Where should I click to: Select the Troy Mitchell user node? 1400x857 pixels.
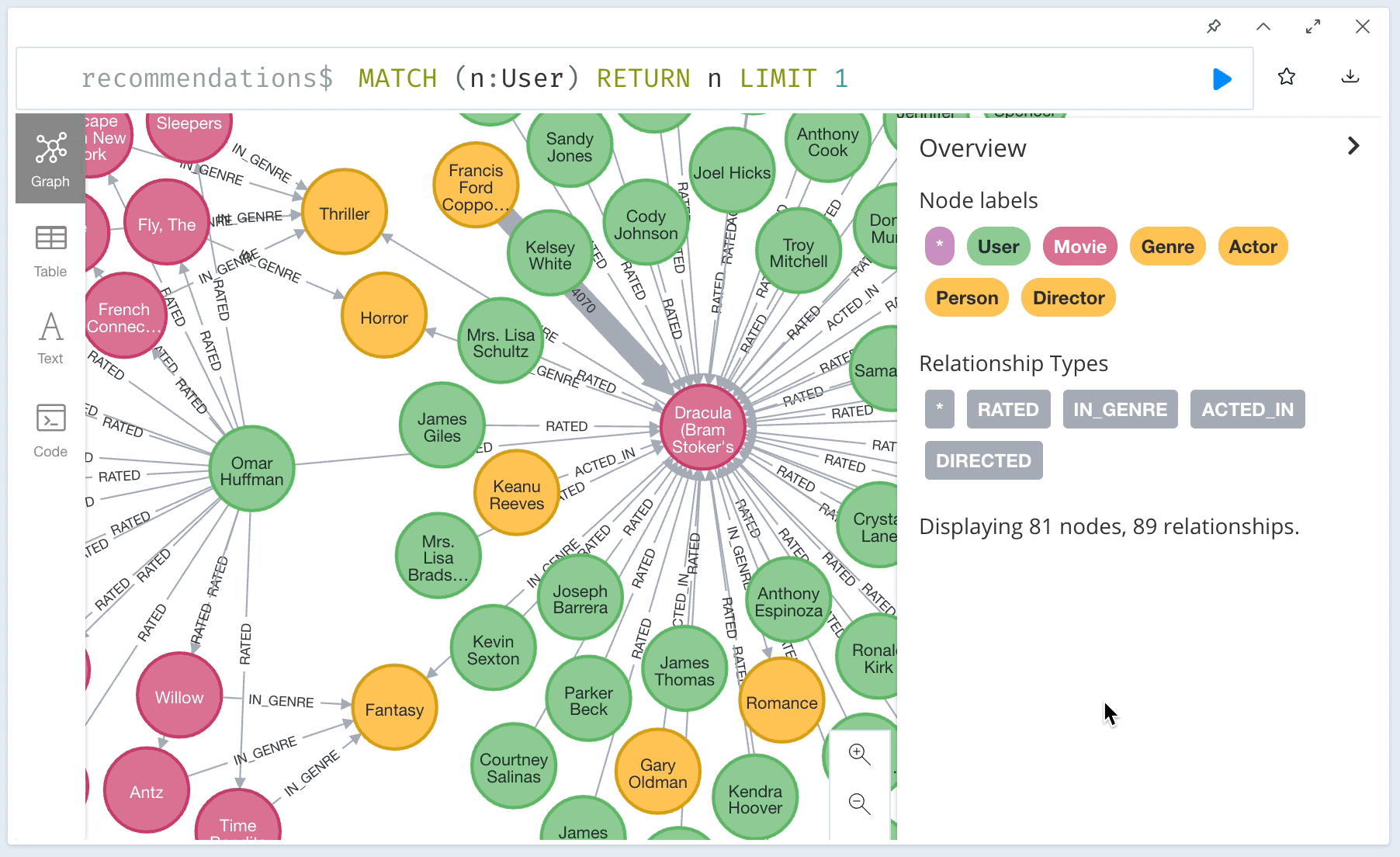[799, 251]
